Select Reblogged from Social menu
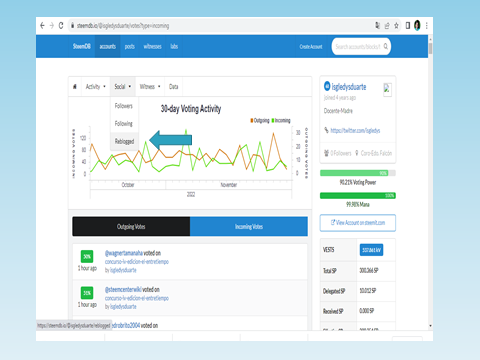The image size is (480, 360). [124, 141]
